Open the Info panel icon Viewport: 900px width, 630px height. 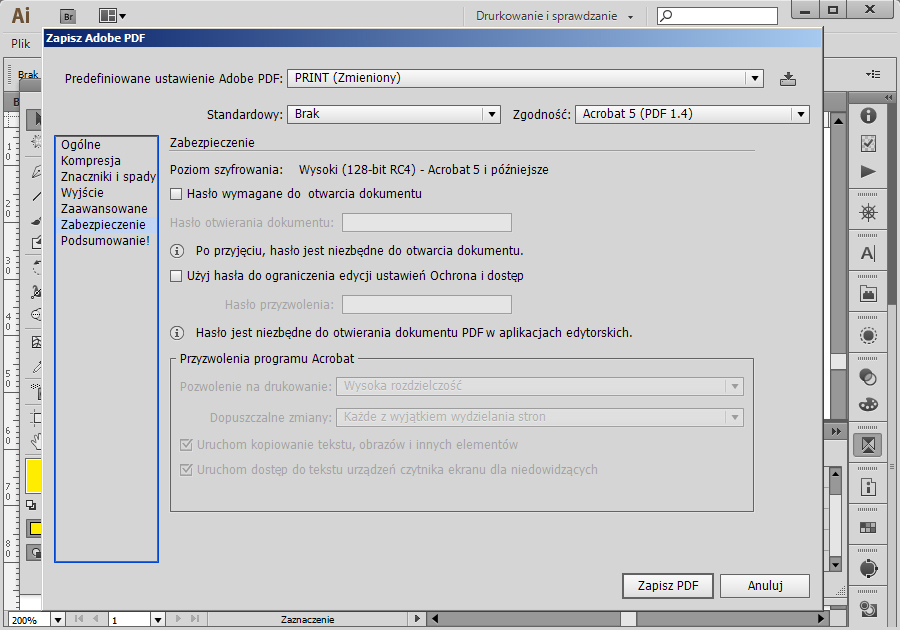coord(868,115)
